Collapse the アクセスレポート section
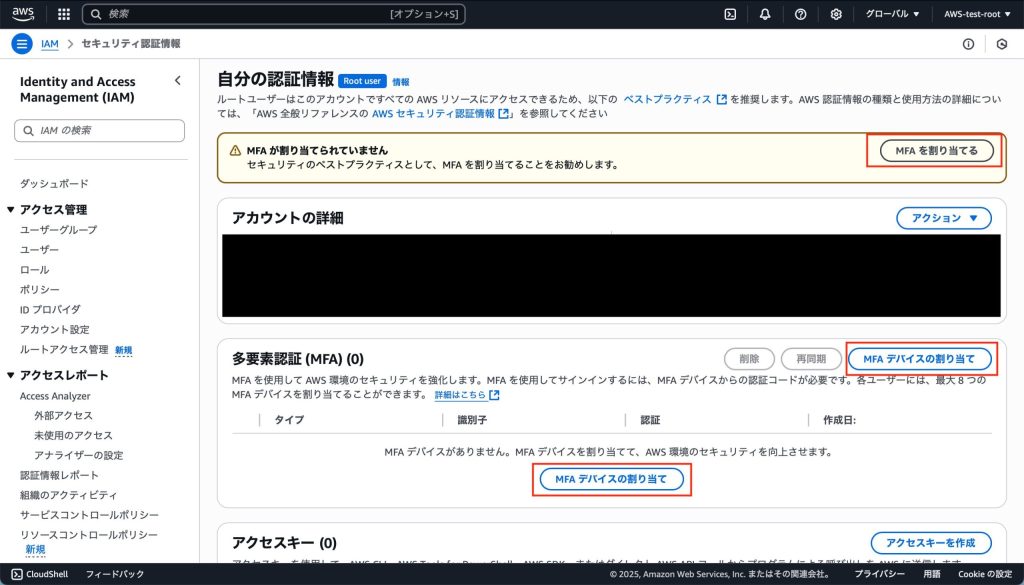 click(10, 375)
